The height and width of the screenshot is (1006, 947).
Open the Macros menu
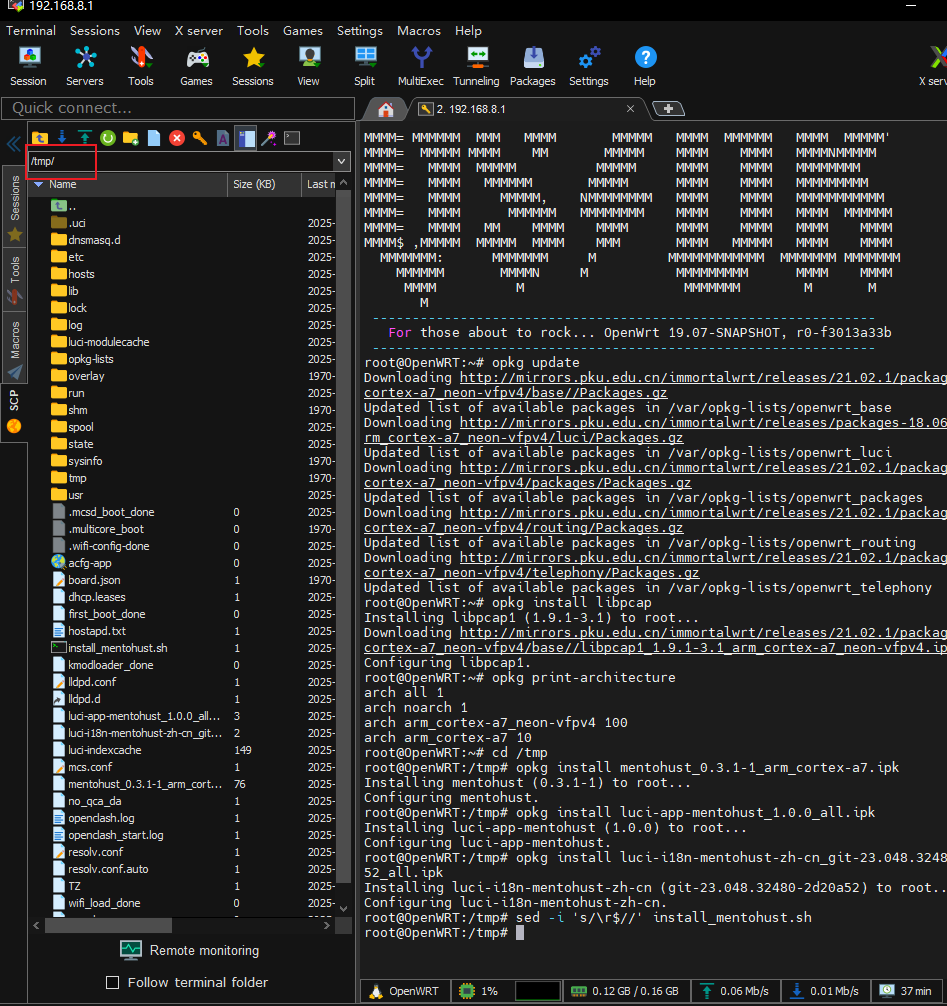tap(418, 31)
